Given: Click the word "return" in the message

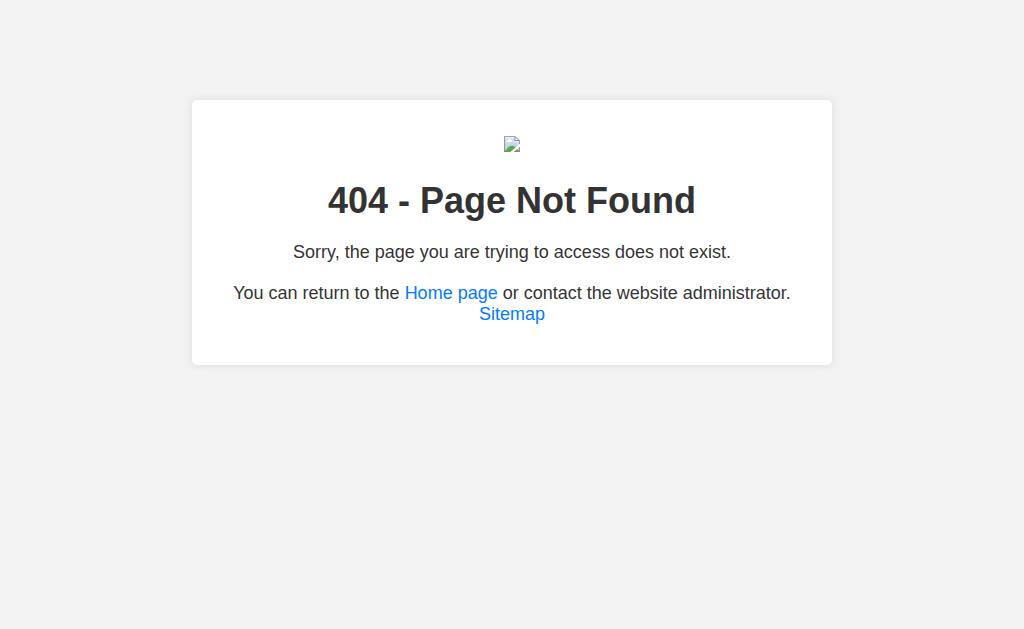Looking at the screenshot, I should tap(326, 293).
